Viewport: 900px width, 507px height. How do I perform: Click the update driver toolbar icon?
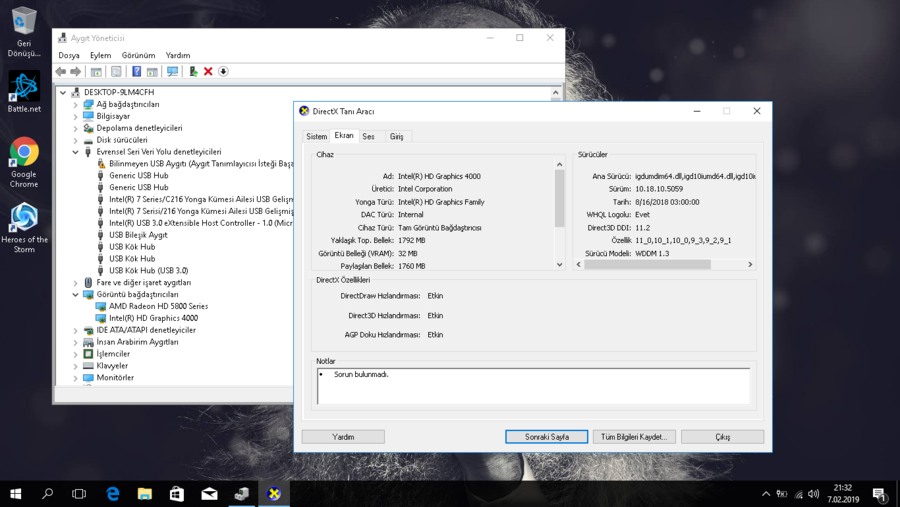coord(193,72)
